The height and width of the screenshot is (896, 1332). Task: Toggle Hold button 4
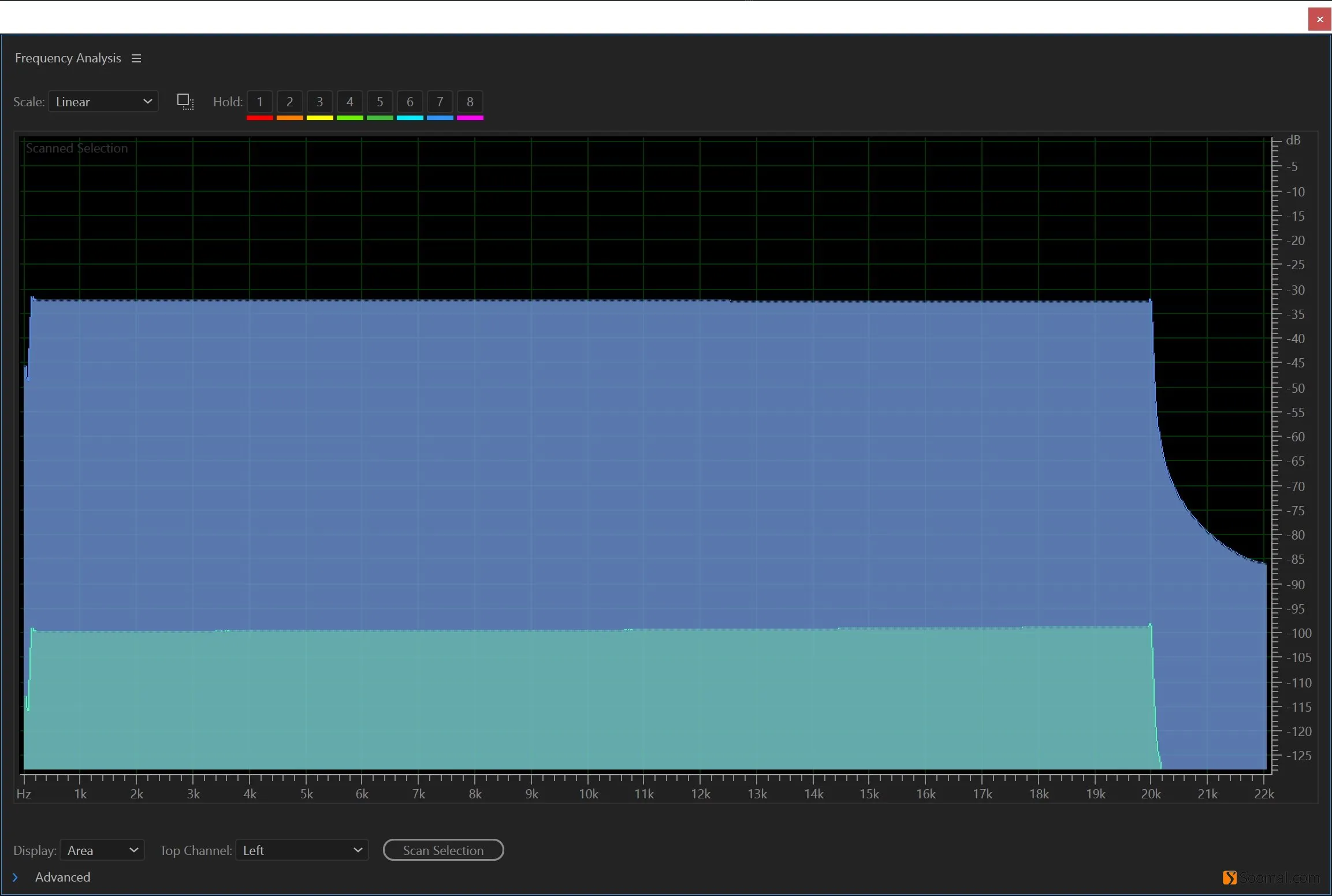coord(350,102)
